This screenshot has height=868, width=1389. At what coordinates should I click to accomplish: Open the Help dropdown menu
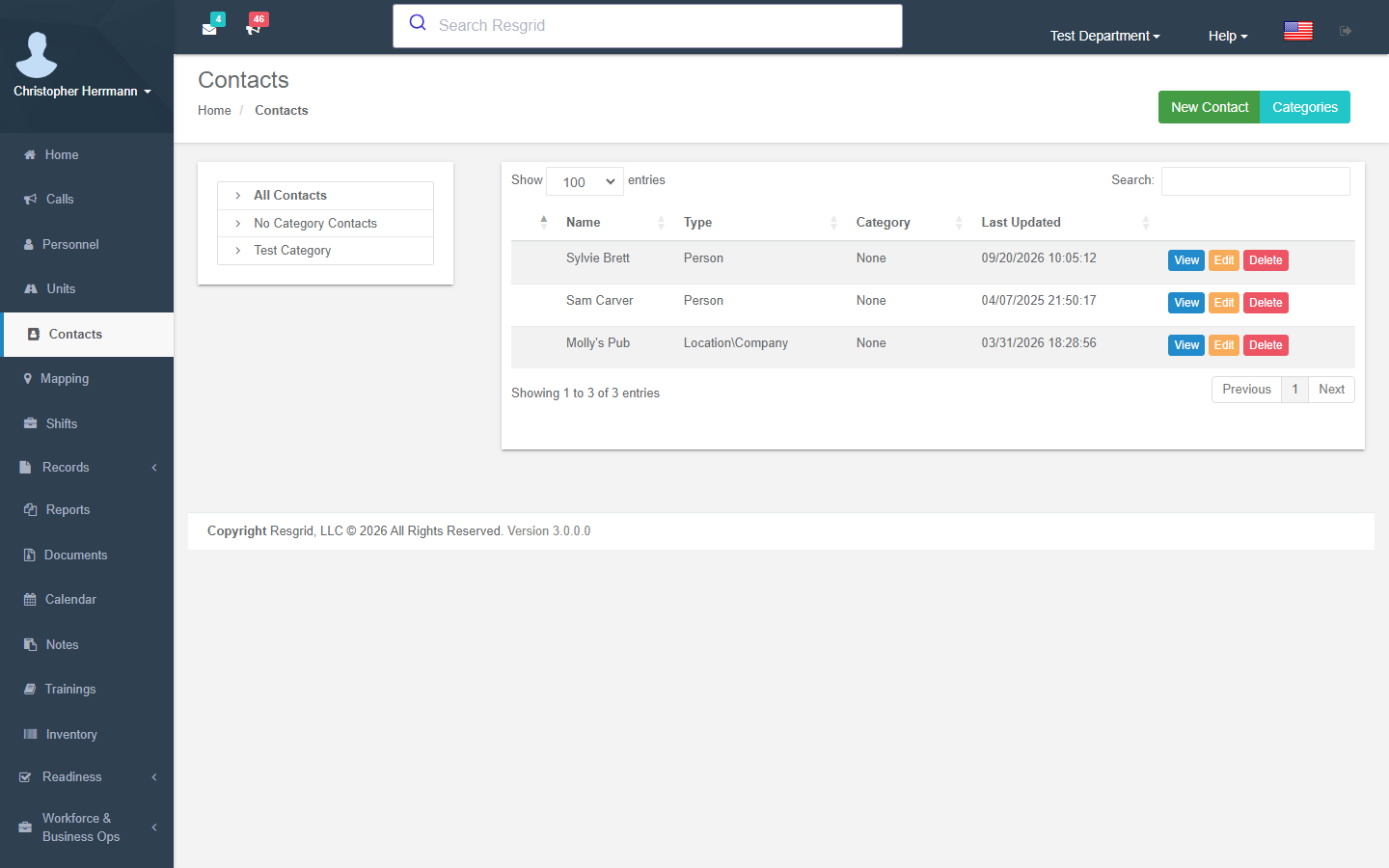1228,36
